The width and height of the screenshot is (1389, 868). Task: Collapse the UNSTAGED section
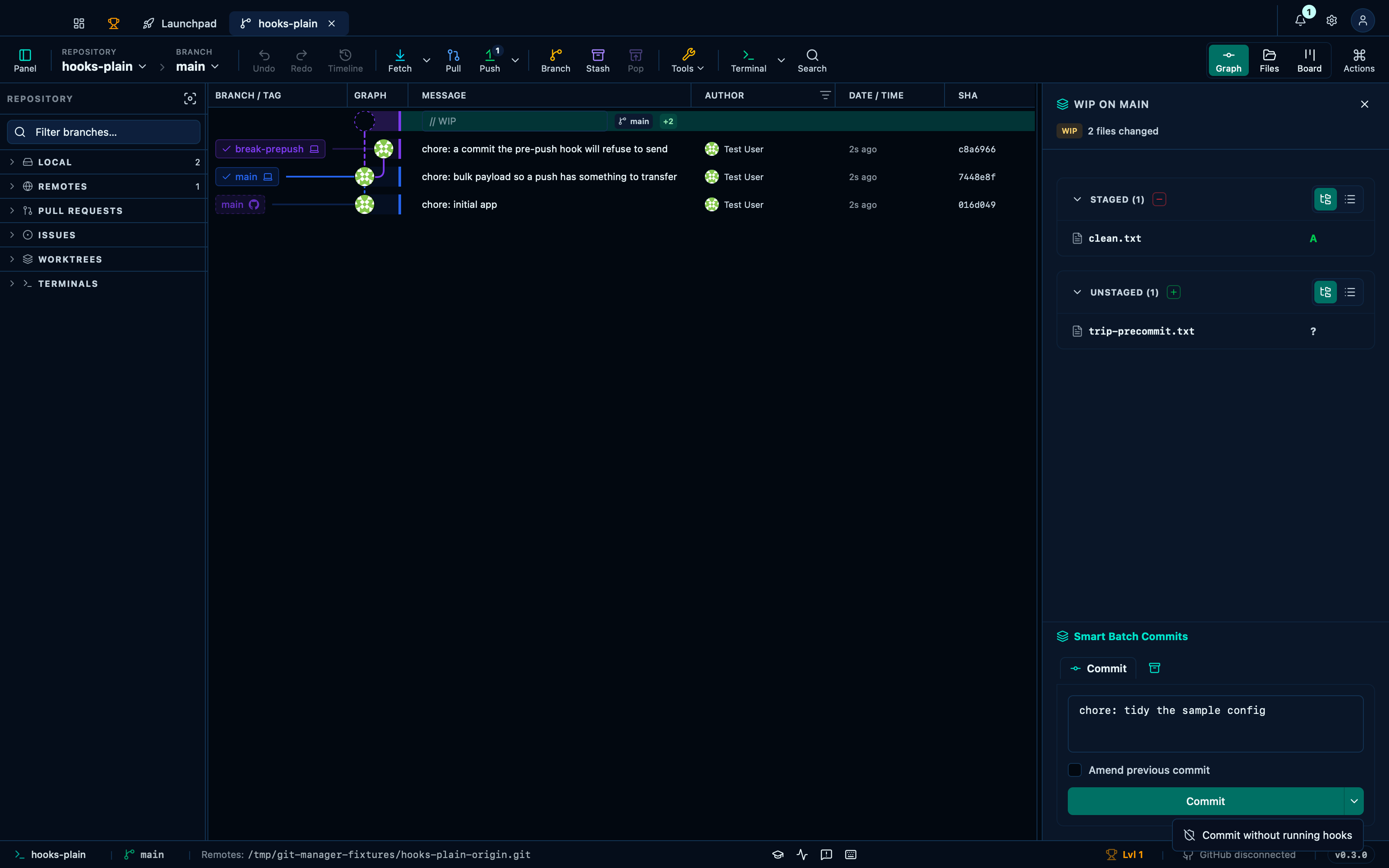coord(1077,292)
